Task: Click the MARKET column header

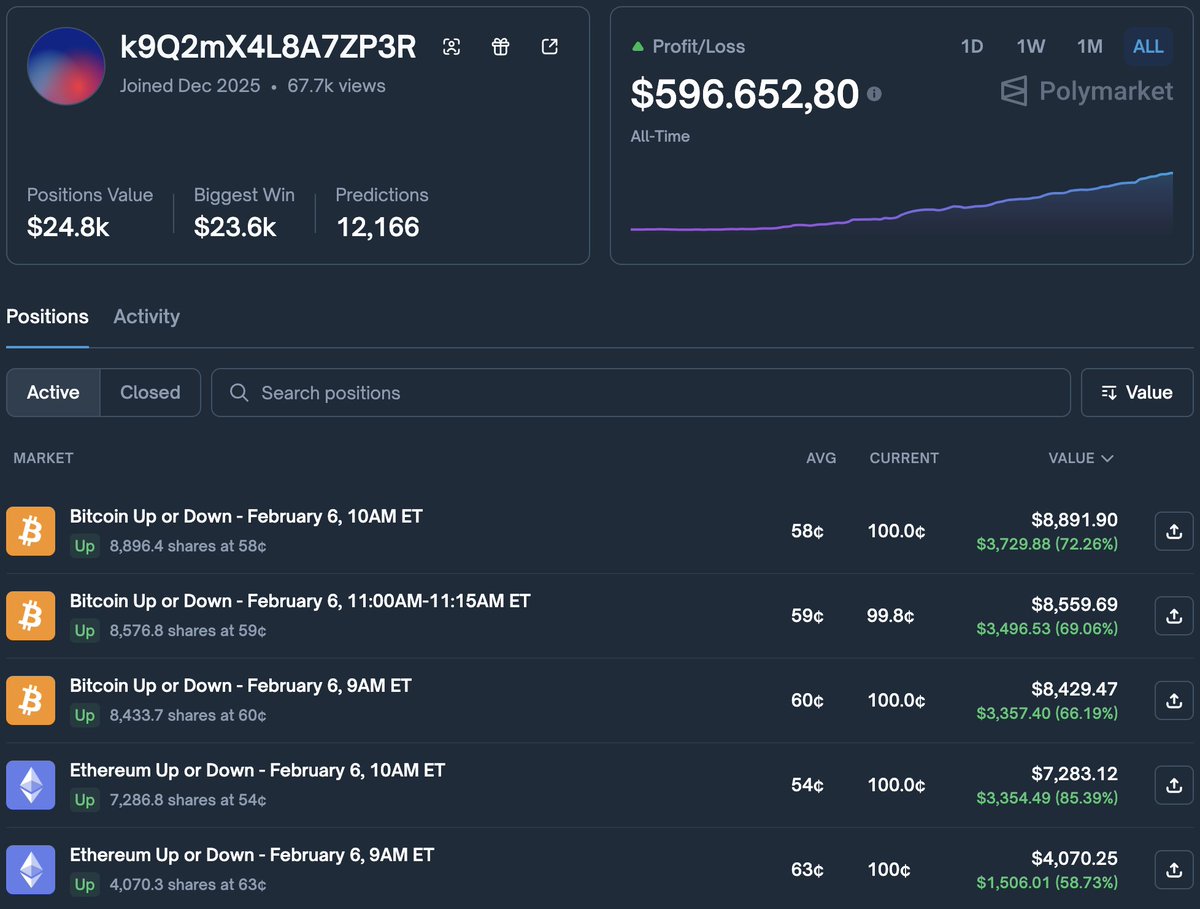Action: coord(43,458)
